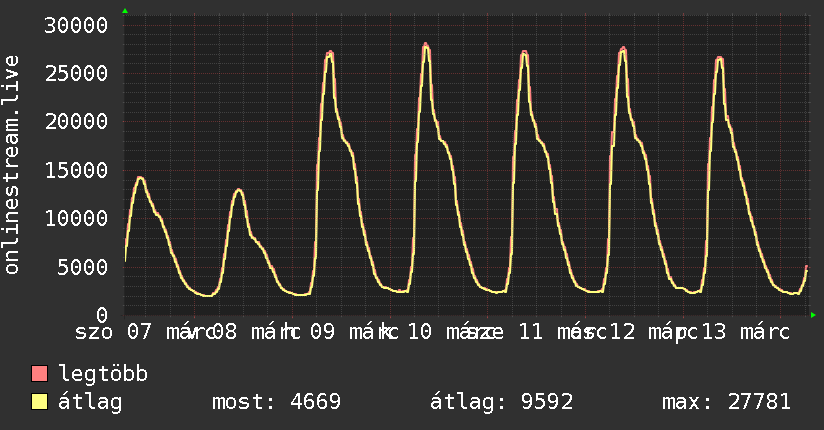Click the 0 y-axis label

tap(102, 315)
